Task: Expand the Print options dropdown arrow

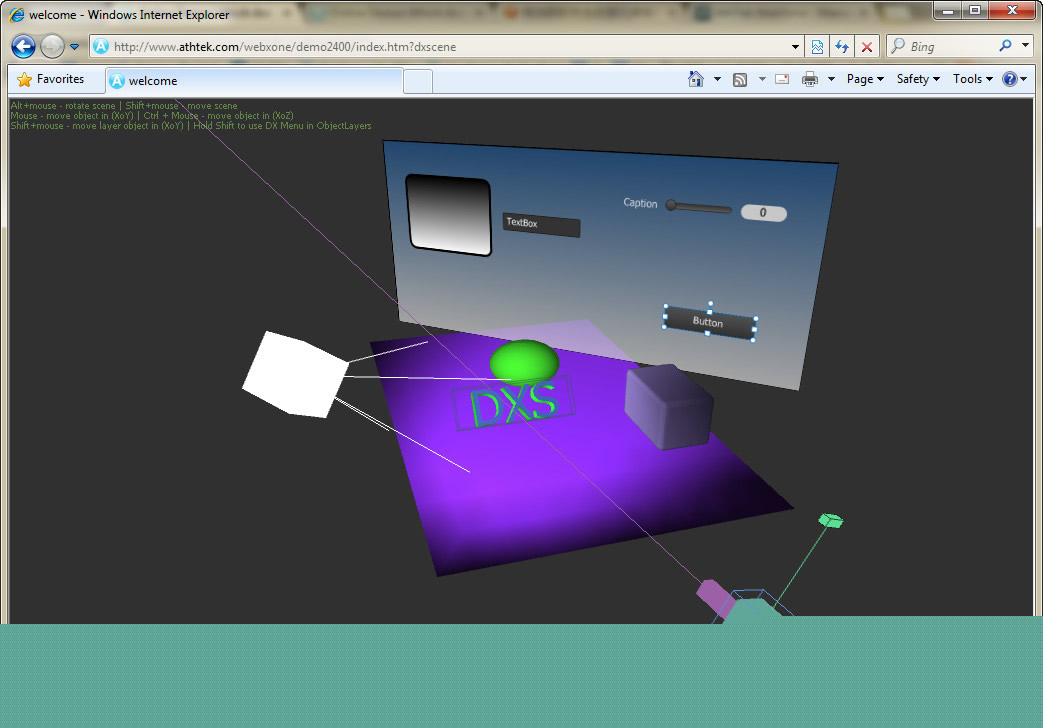Action: click(831, 79)
